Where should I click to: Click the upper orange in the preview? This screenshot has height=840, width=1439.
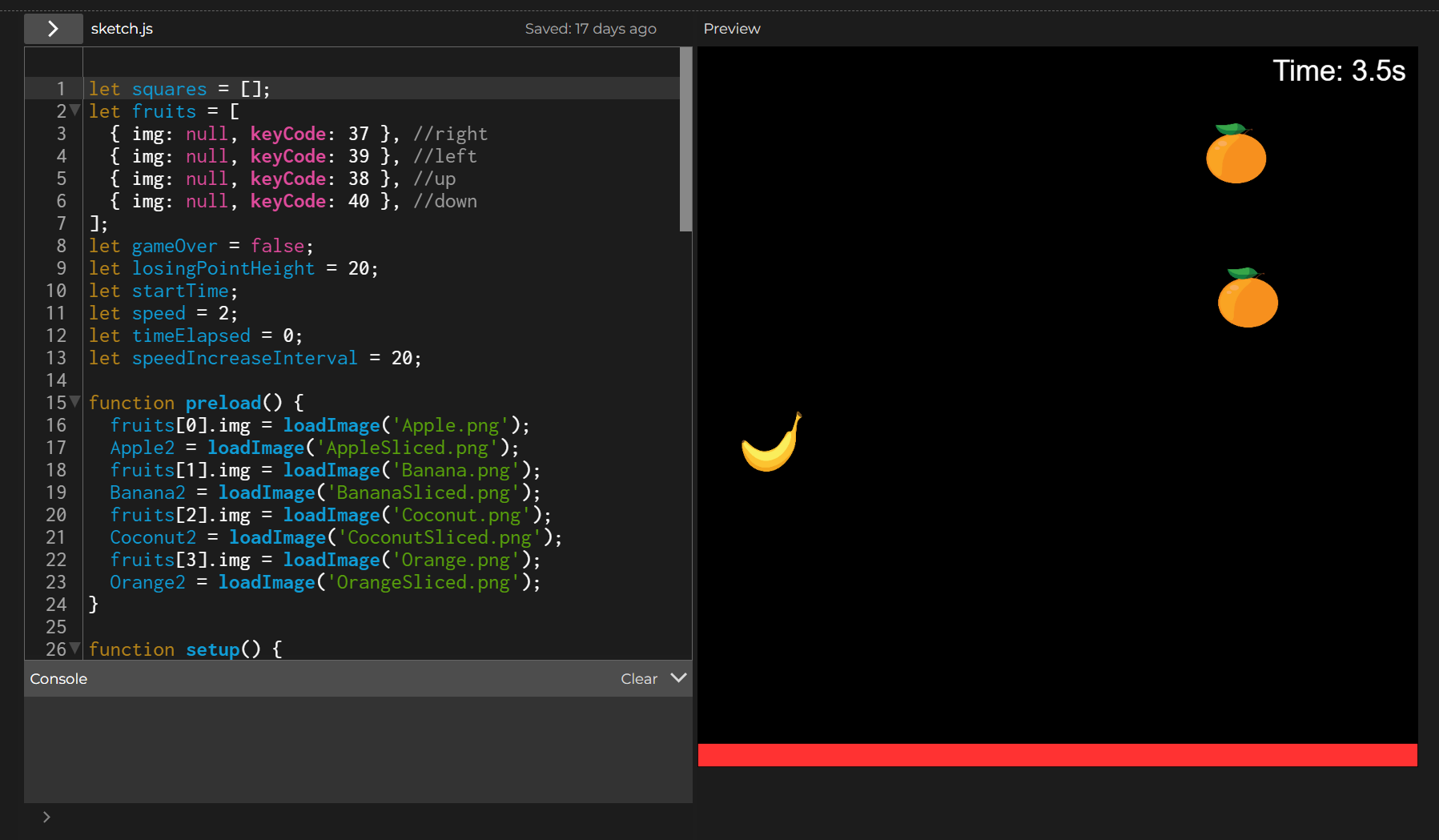(x=1236, y=155)
